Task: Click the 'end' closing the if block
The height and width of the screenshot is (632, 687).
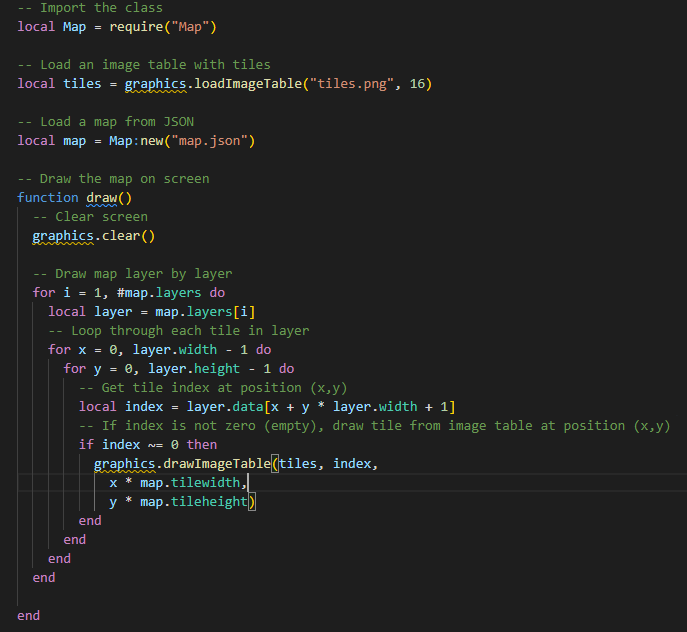Action: [x=90, y=521]
